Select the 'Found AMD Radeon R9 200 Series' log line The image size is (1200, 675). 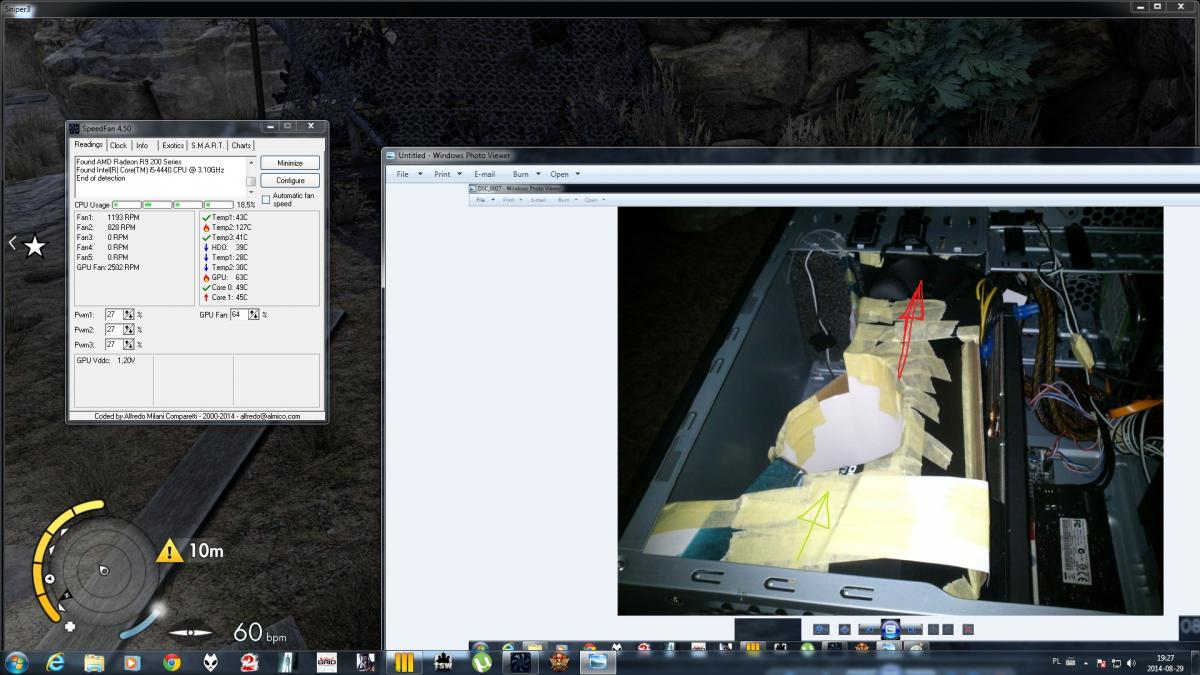pos(129,162)
